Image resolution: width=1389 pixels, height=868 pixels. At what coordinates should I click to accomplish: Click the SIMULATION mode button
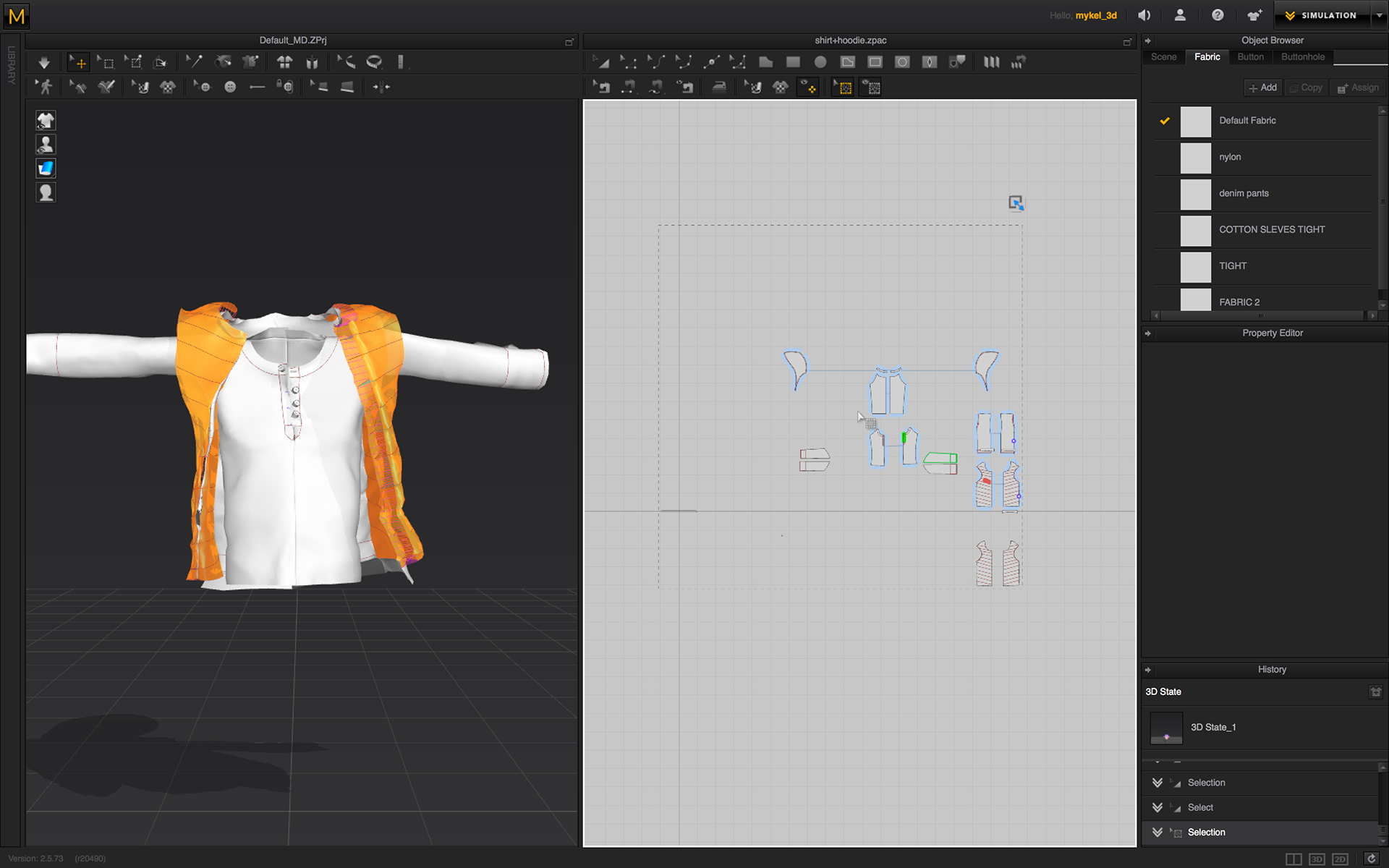pos(1322,15)
